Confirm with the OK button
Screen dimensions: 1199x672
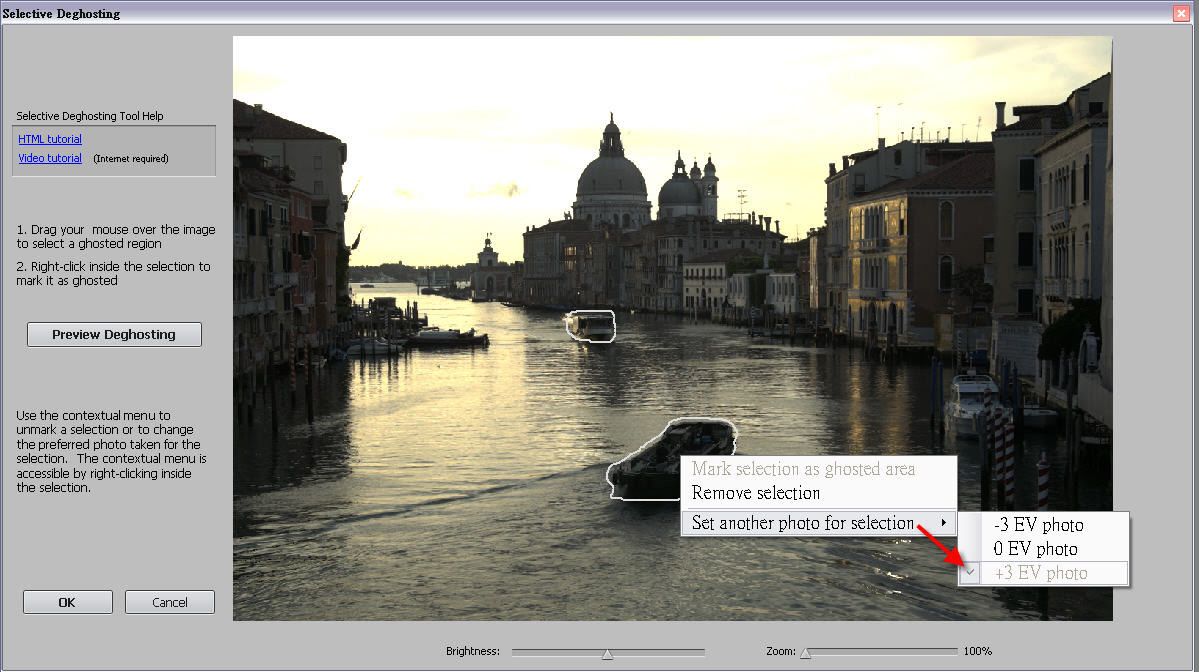(x=67, y=602)
